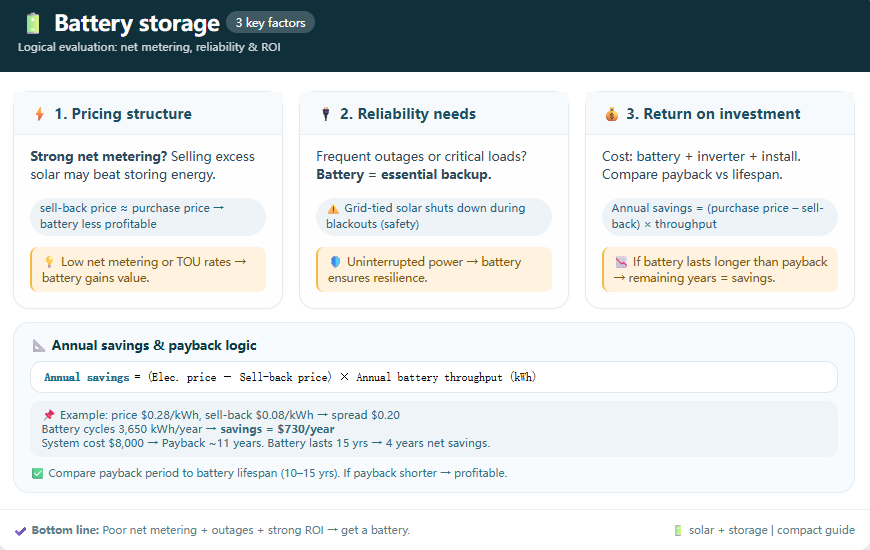Screen dimensions: 870x550
Task: Click the 3 key factors badge
Action: point(270,23)
